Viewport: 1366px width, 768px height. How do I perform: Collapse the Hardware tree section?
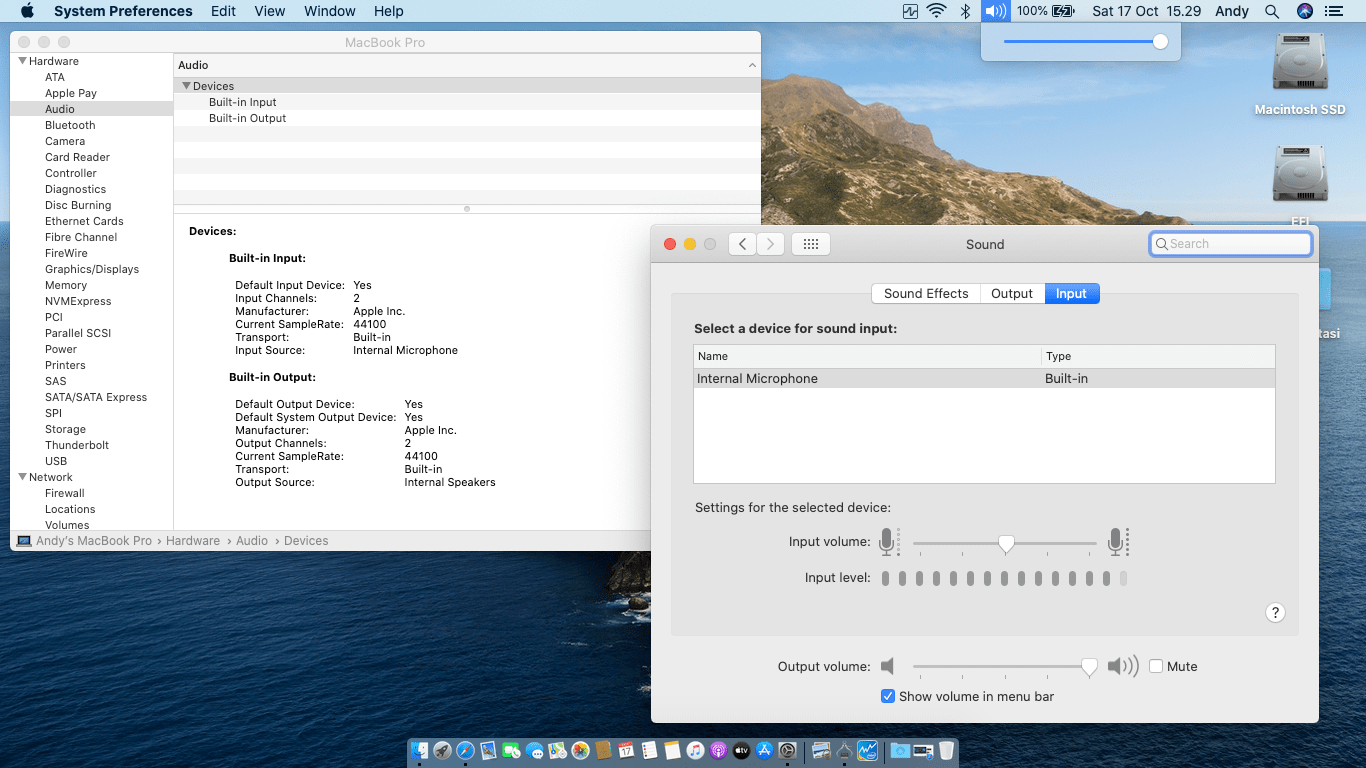[22, 61]
